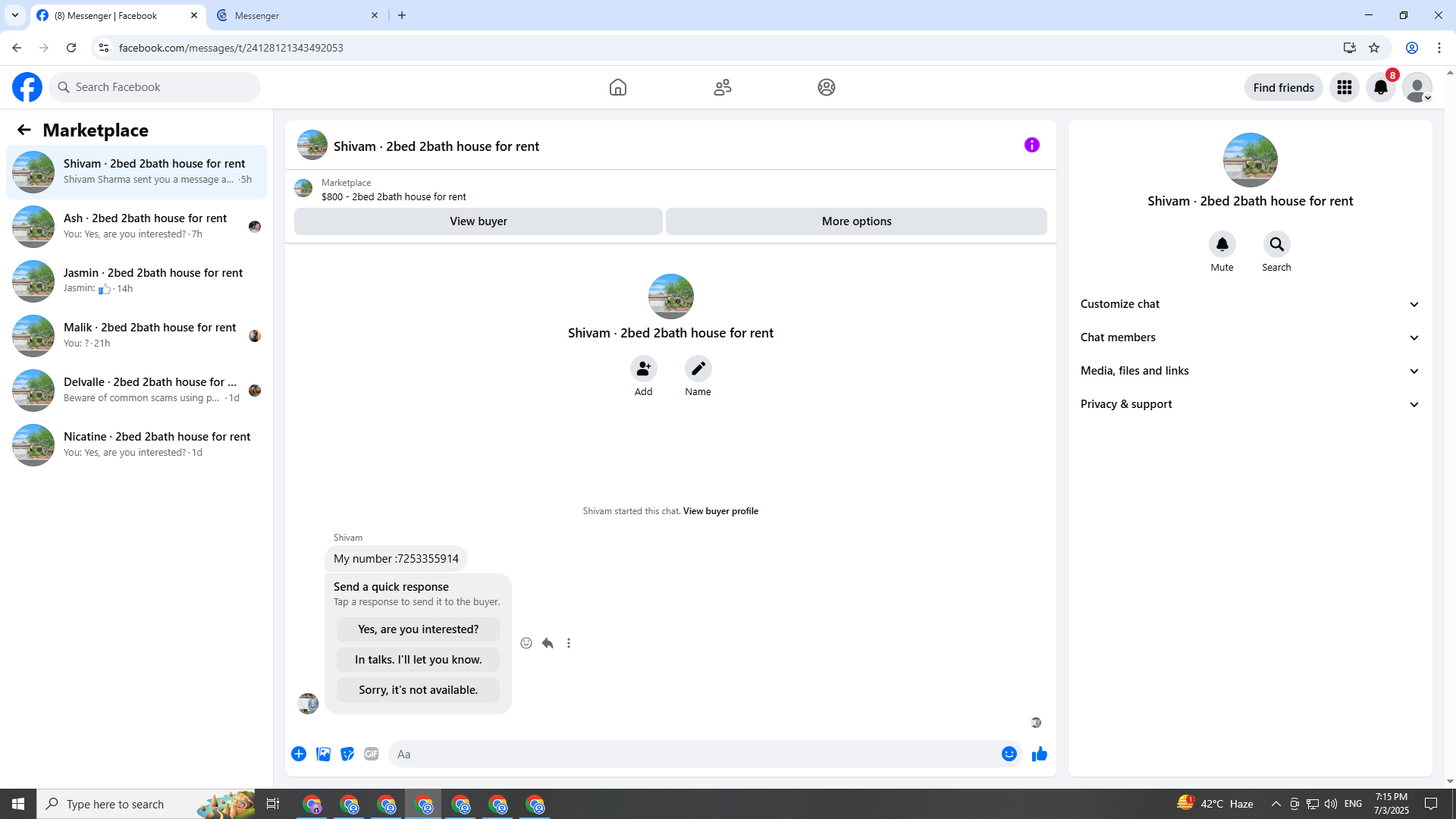React to message with smiley icon
The width and height of the screenshot is (1456, 819).
(x=526, y=643)
